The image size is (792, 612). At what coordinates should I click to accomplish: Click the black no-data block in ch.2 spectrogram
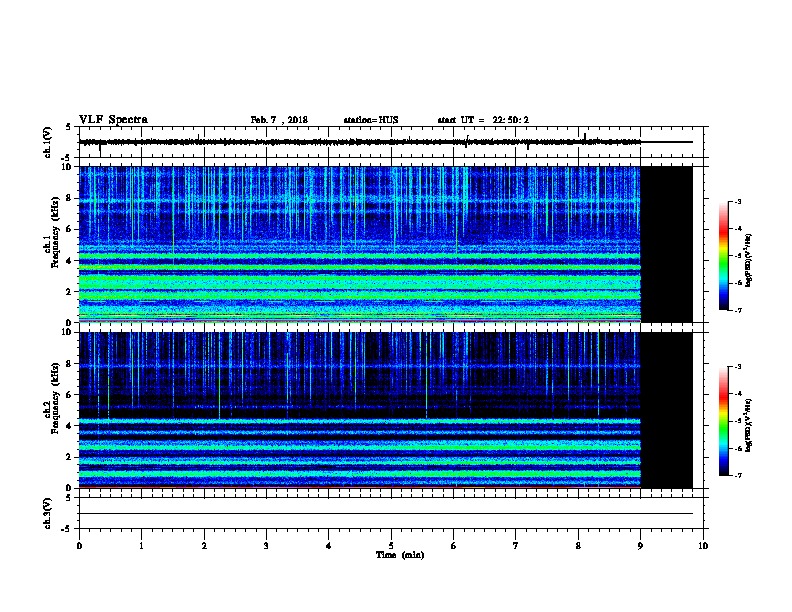pyautogui.click(x=667, y=410)
